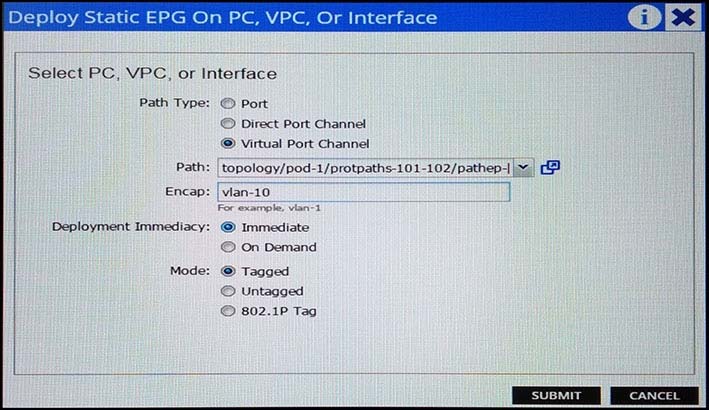Click the 'Select PC, VPC, or Interface' heading
This screenshot has width=709, height=410.
[152, 73]
